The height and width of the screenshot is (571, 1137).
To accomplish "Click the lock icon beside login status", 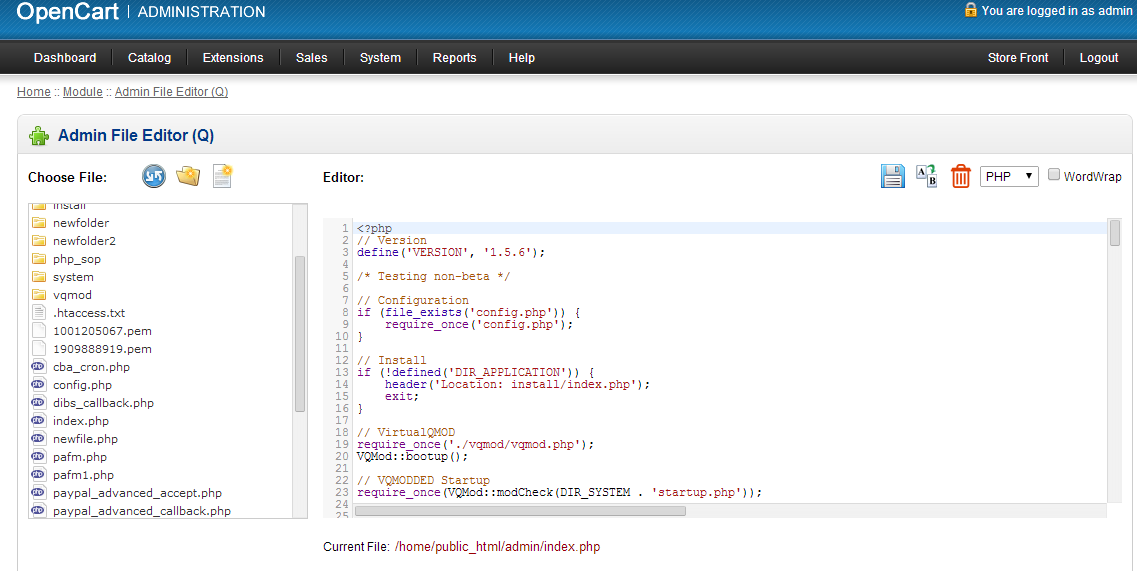I will pyautogui.click(x=970, y=9).
